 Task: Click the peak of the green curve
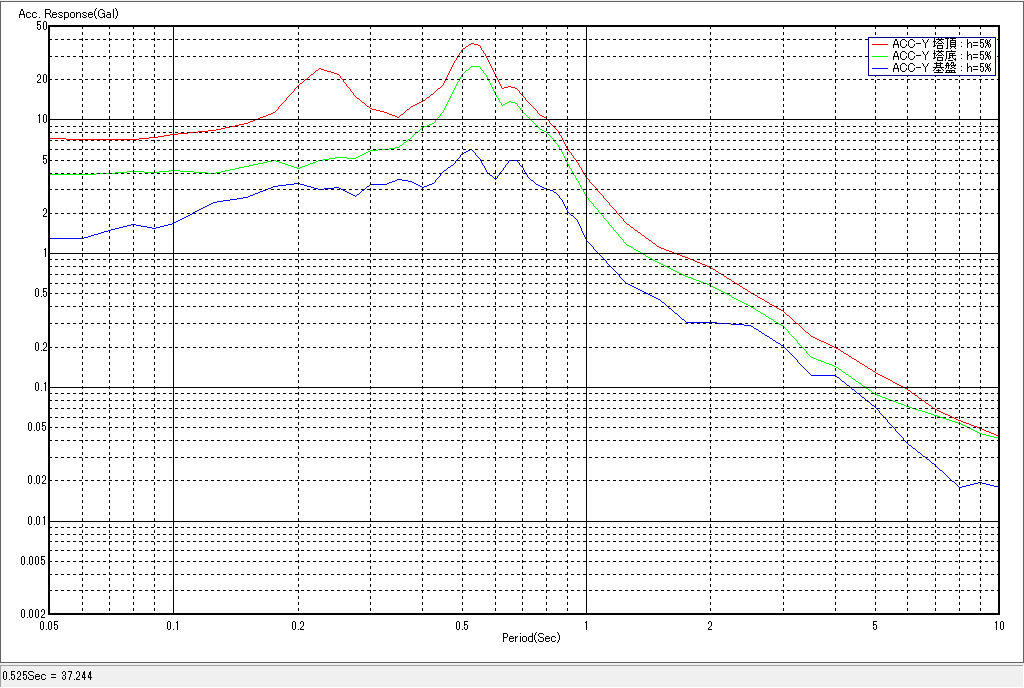[475, 66]
